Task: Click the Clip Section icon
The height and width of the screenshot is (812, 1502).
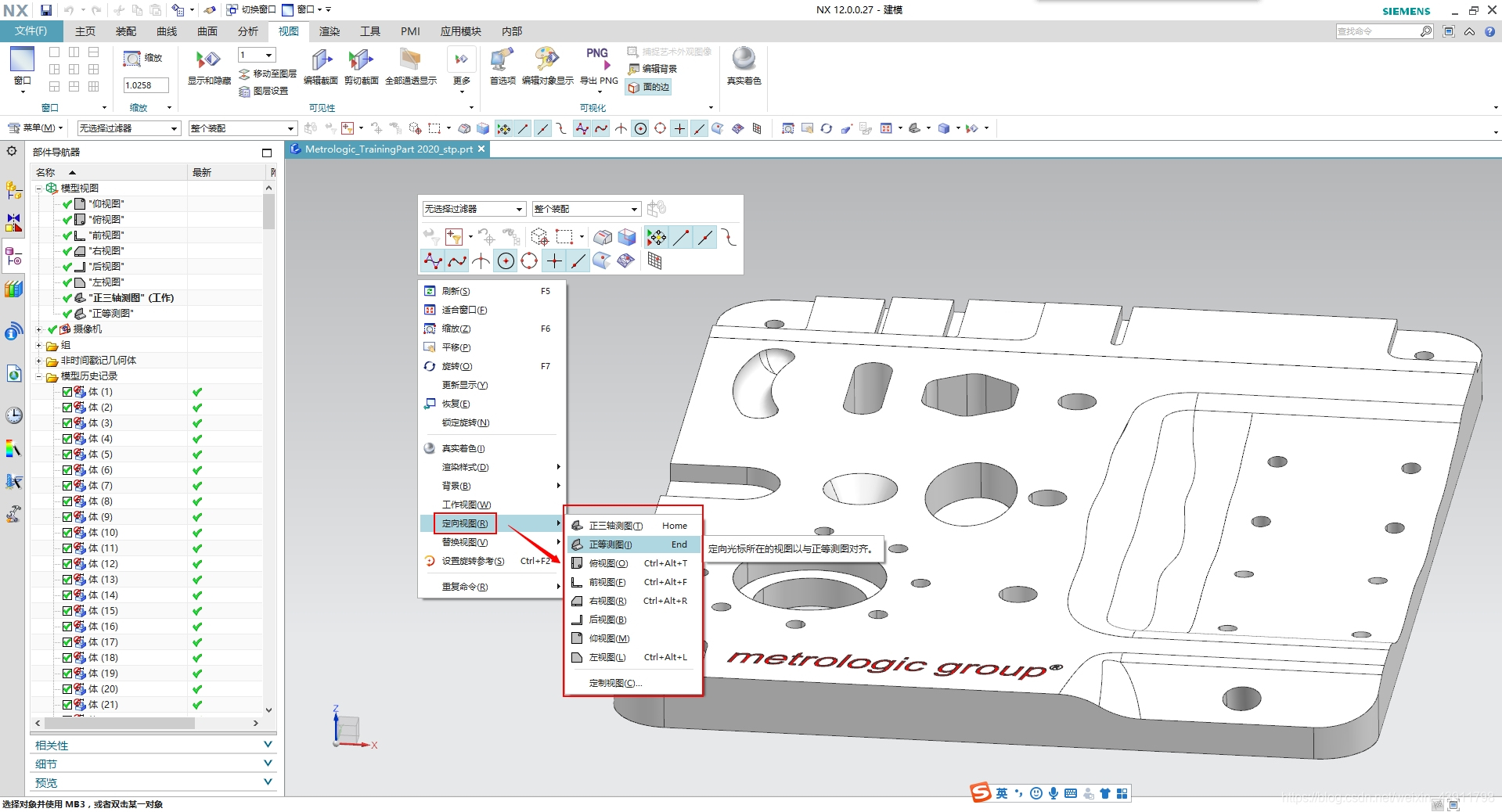Action: pos(361,66)
